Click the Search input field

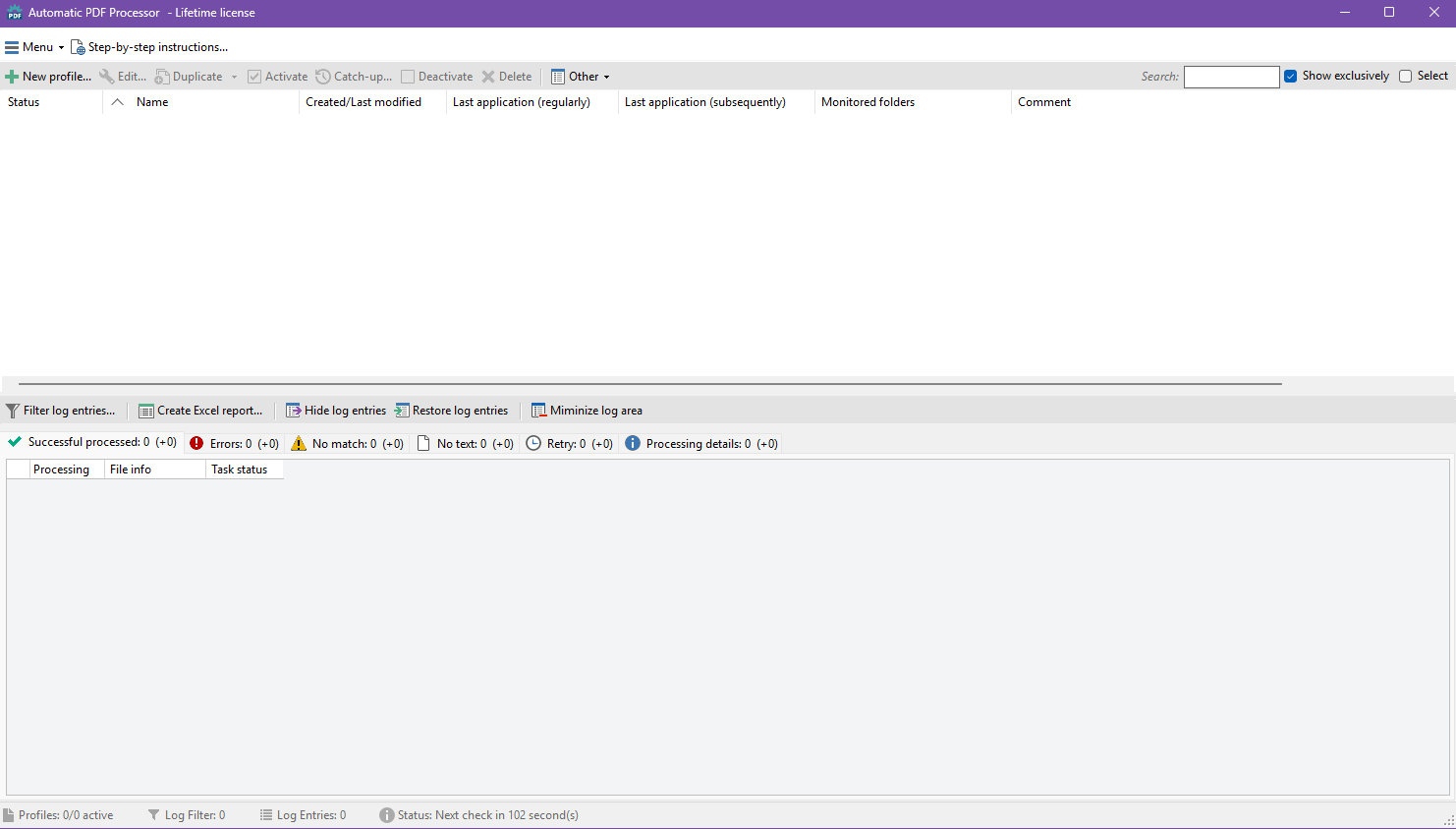click(1232, 77)
